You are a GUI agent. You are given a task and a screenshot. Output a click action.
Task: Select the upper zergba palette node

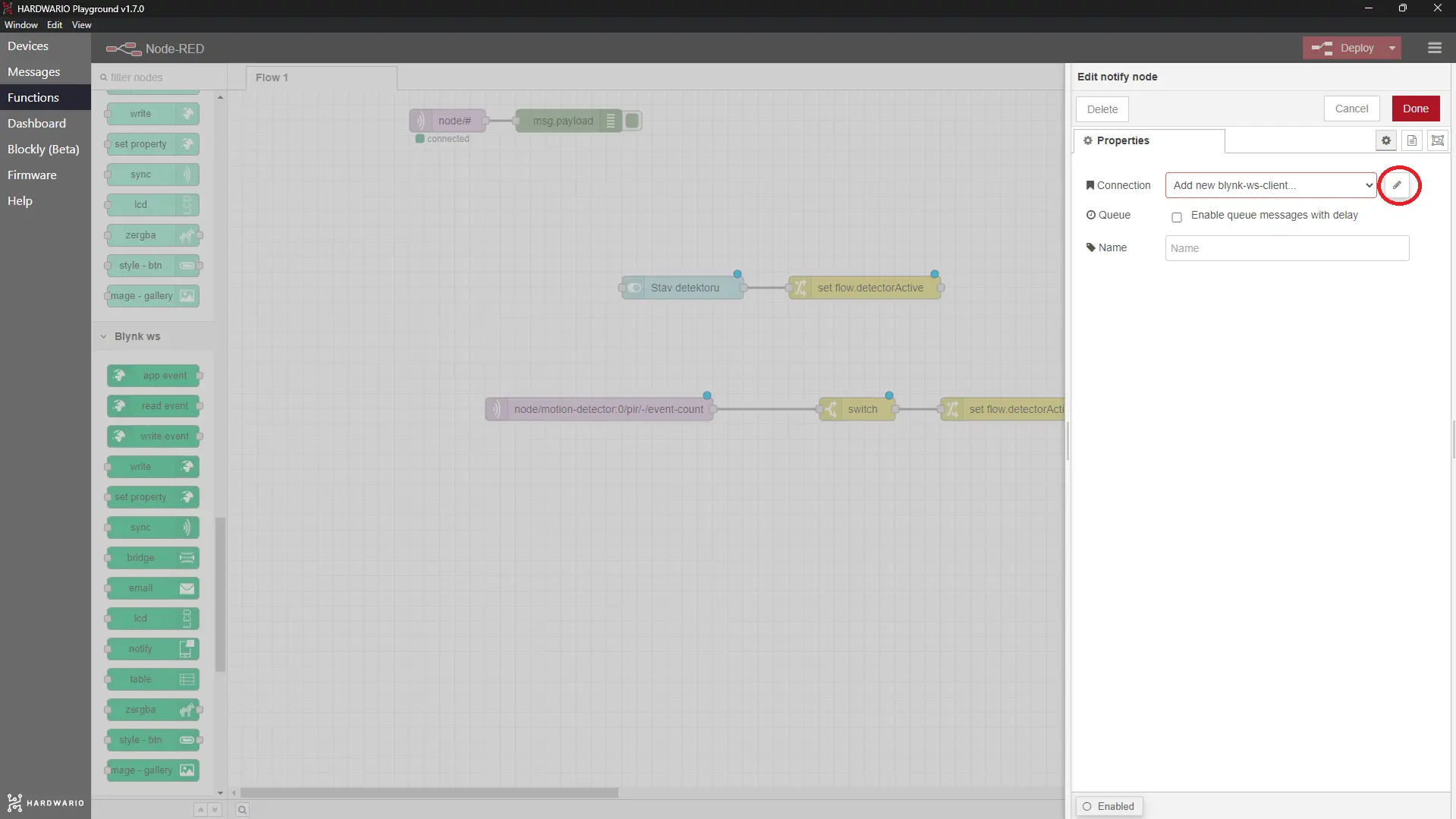(x=153, y=235)
